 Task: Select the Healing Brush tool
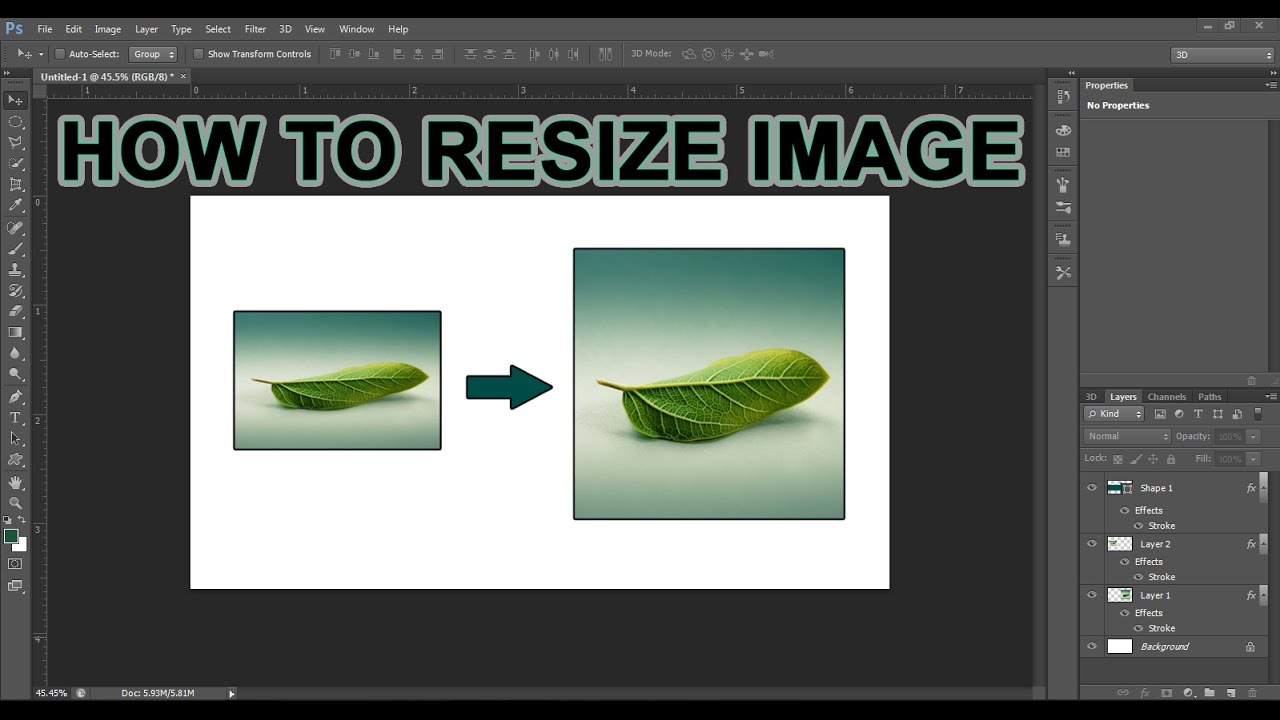(x=15, y=228)
